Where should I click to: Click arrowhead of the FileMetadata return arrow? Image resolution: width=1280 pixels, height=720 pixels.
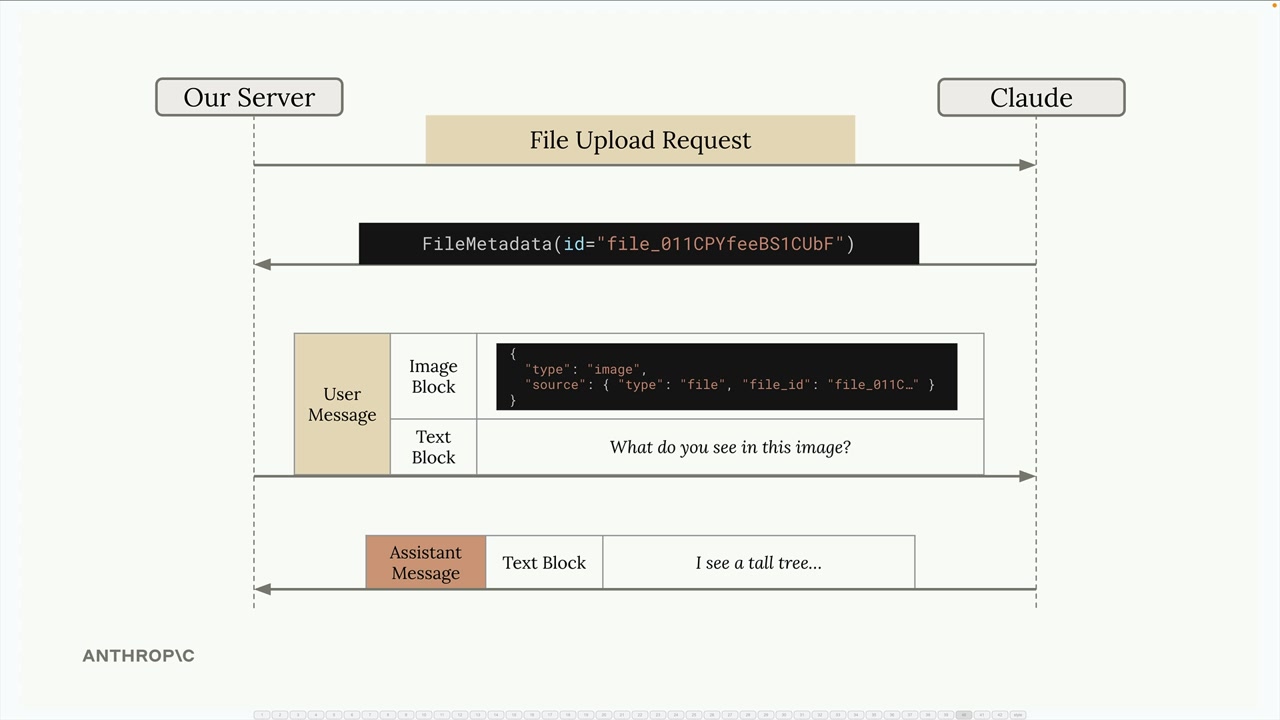point(263,265)
